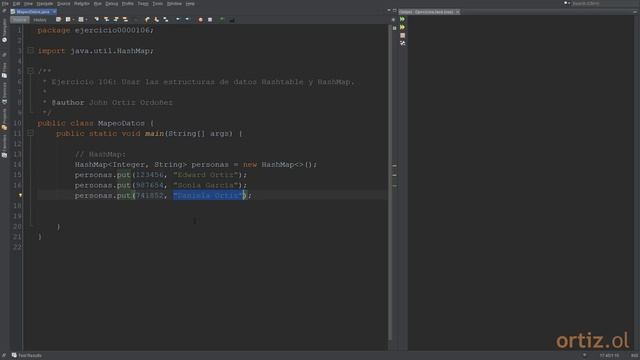Click "import java.util.HashMap;" text
Image resolution: width=640 pixels, height=360 pixels.
[x=96, y=51]
